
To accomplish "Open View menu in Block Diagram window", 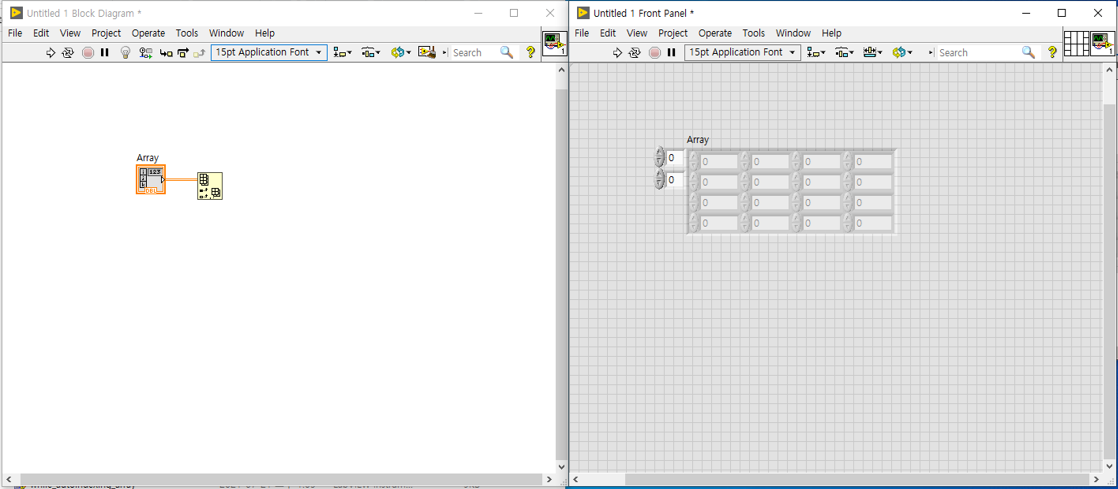I will (70, 33).
